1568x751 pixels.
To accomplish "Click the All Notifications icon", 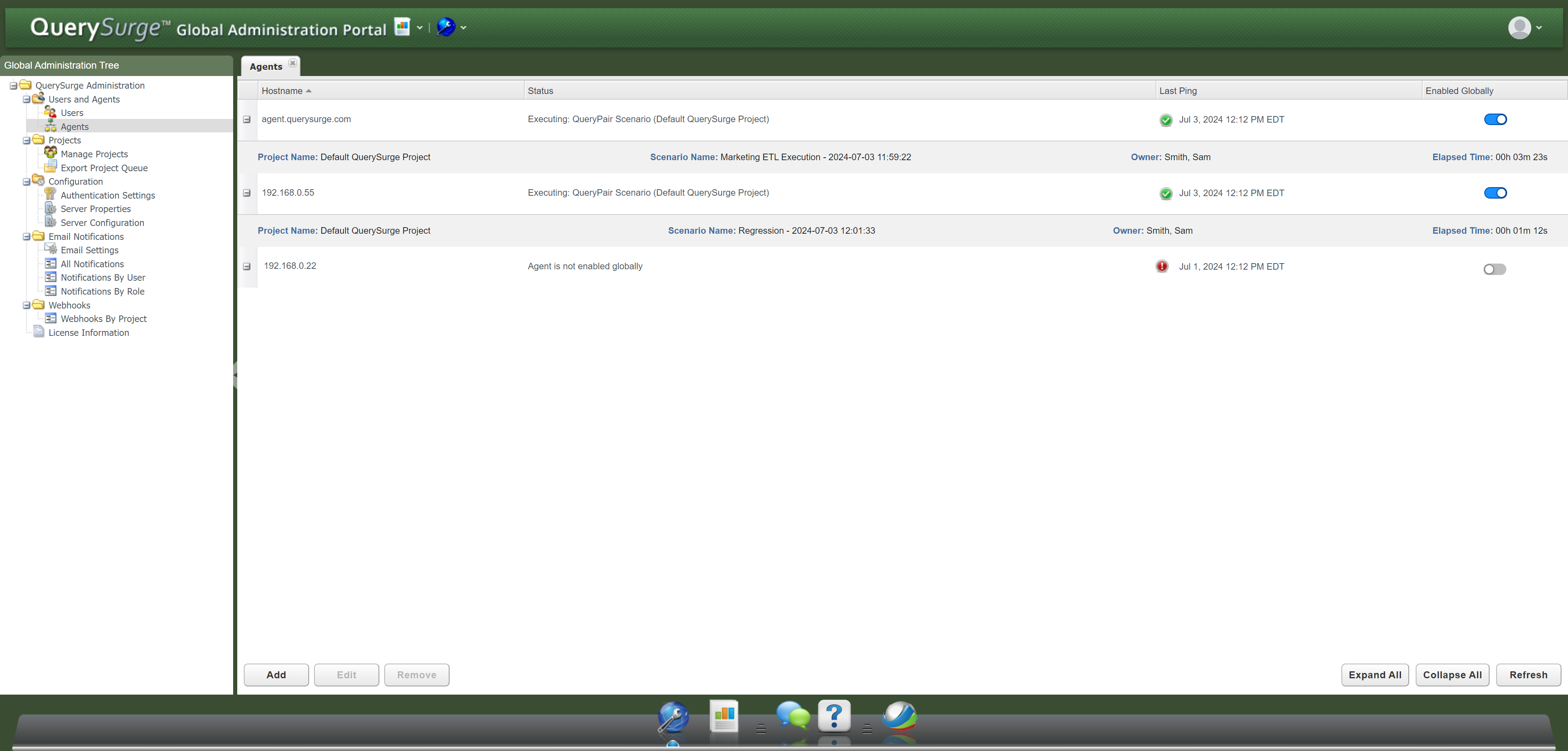I will [51, 263].
